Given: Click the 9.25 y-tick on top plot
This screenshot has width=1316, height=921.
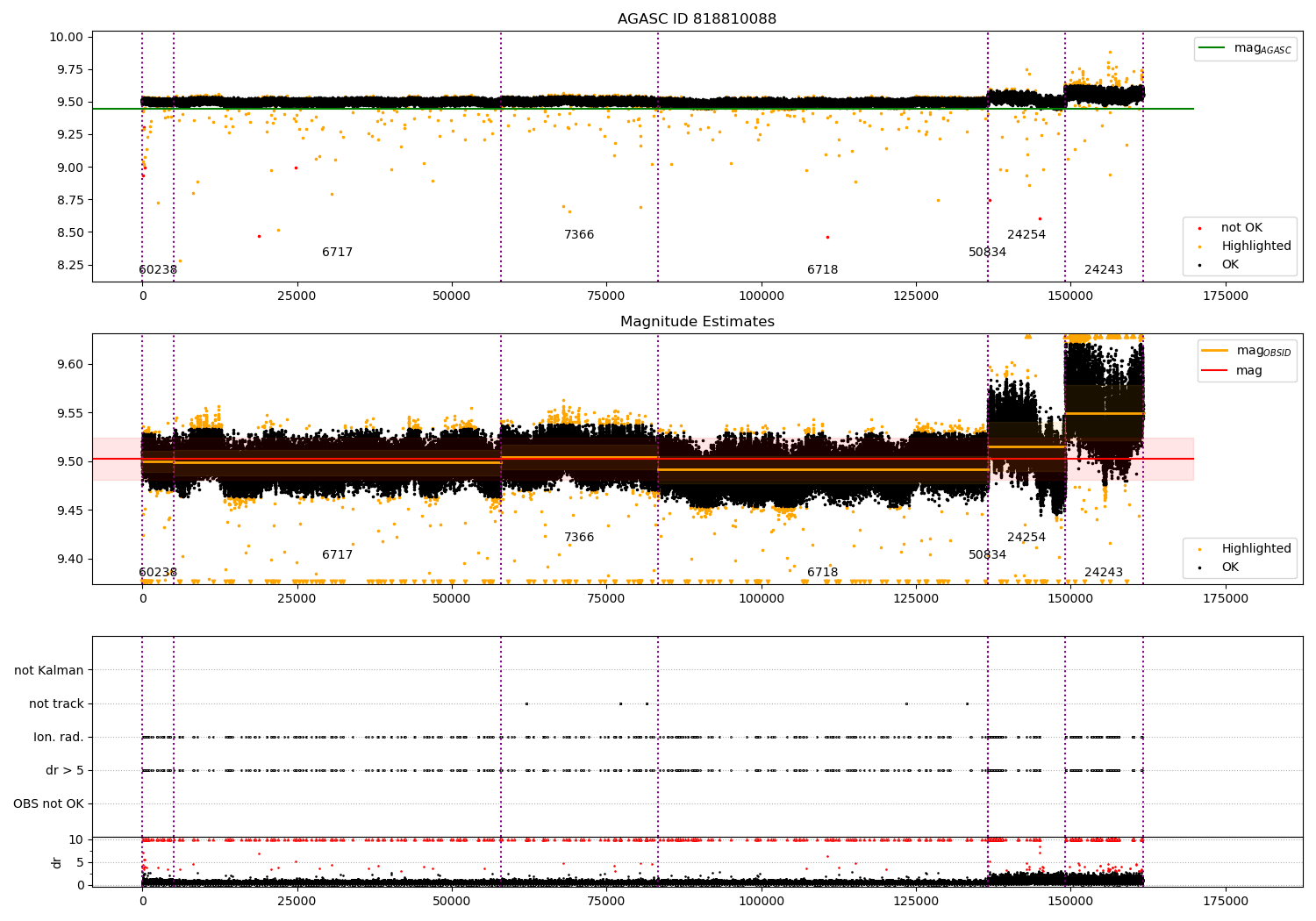Looking at the screenshot, I should coord(69,135).
